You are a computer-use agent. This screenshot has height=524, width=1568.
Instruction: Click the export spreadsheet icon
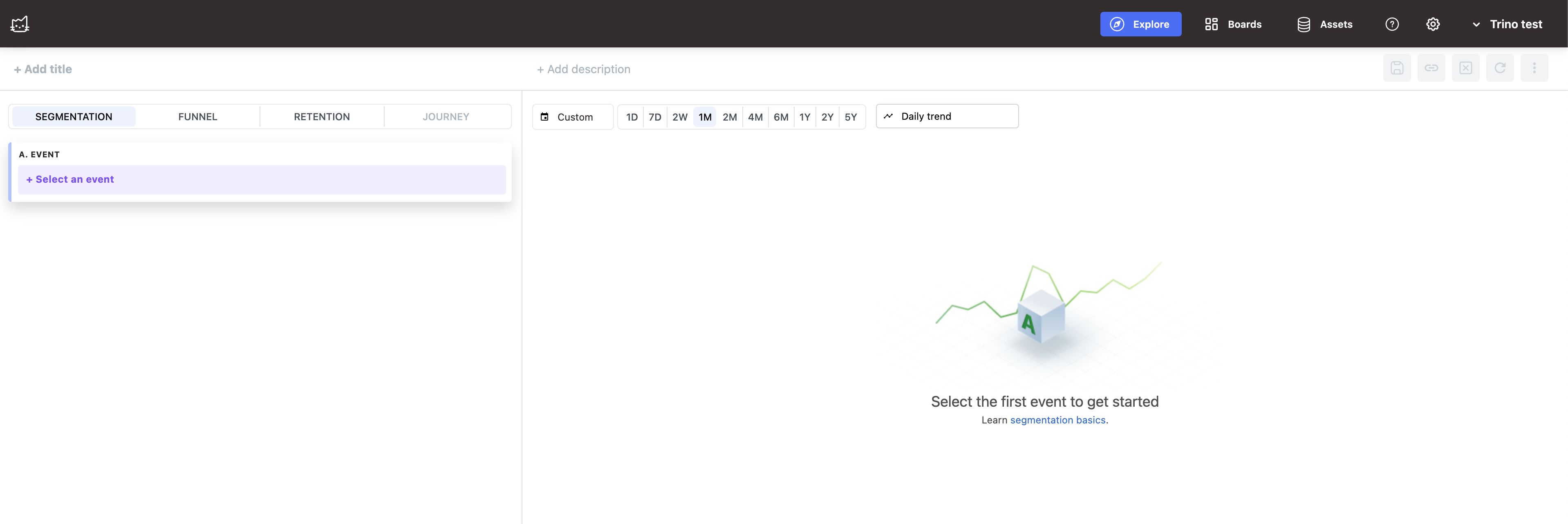tap(1465, 68)
